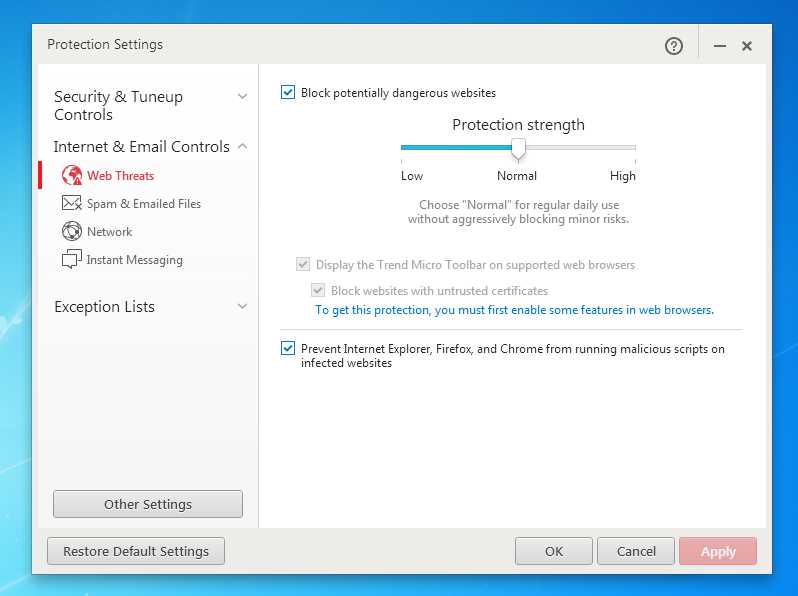Click the Spam & Emailed Files envelope icon

(71, 204)
